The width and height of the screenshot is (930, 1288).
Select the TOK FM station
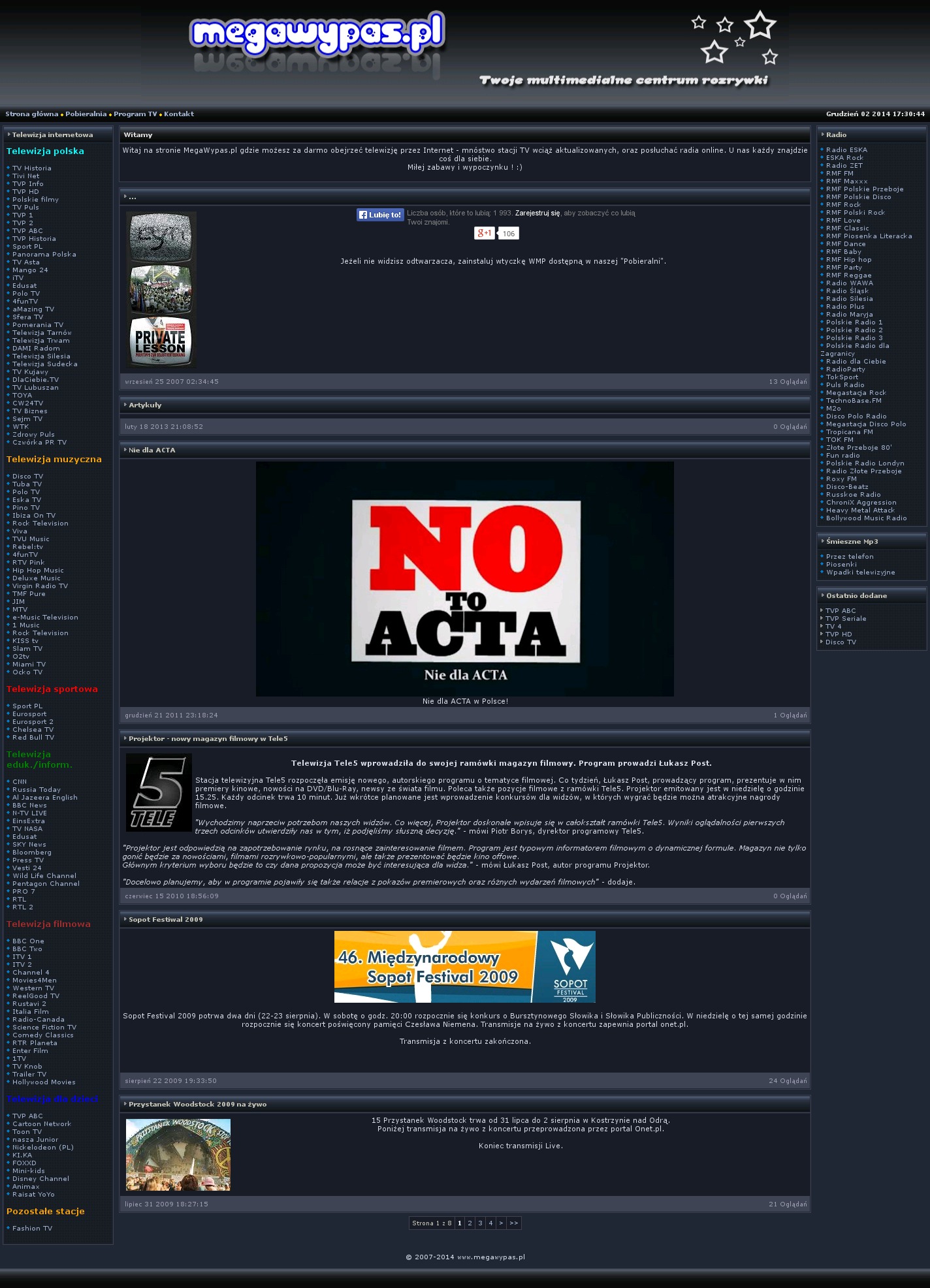coord(840,440)
